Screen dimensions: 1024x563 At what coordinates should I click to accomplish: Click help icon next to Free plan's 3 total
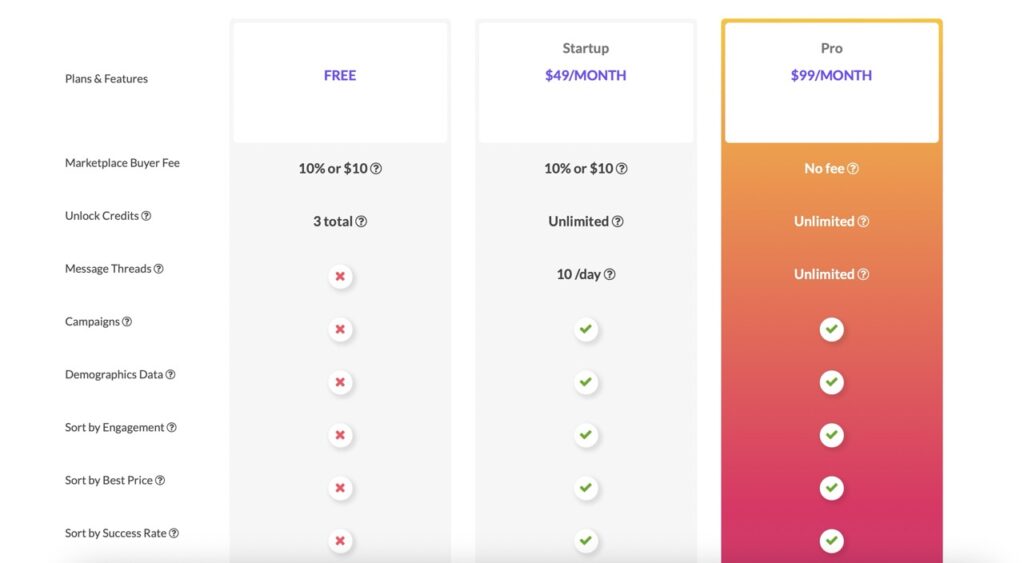tap(361, 222)
